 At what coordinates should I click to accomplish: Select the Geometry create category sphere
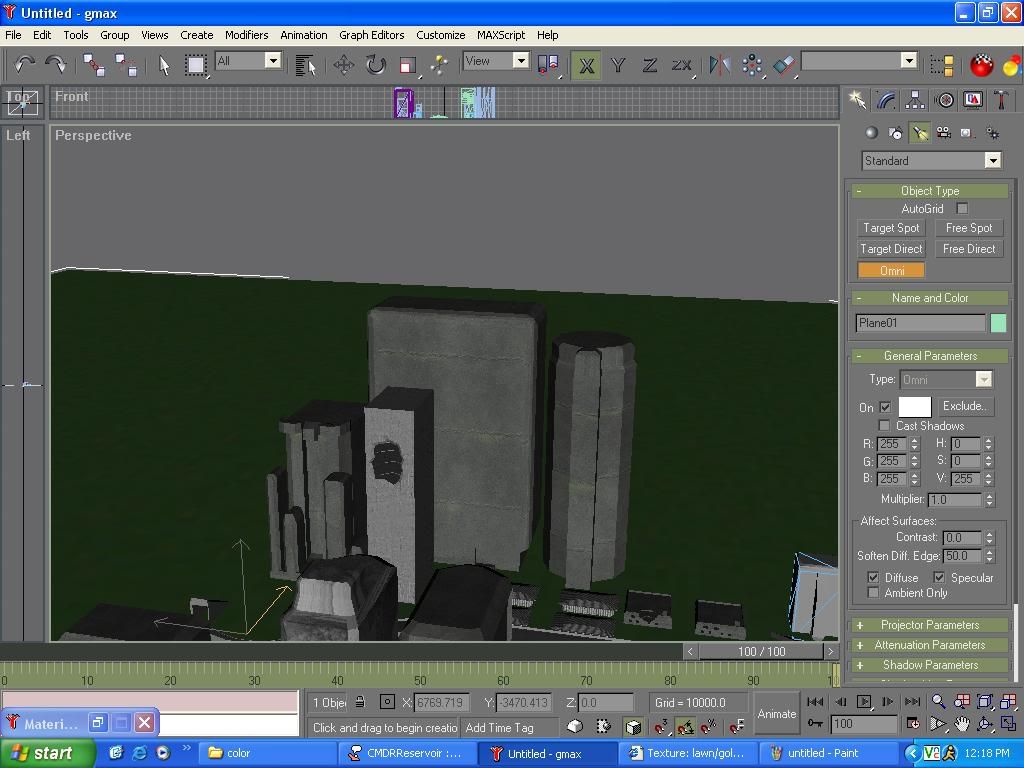pos(871,133)
